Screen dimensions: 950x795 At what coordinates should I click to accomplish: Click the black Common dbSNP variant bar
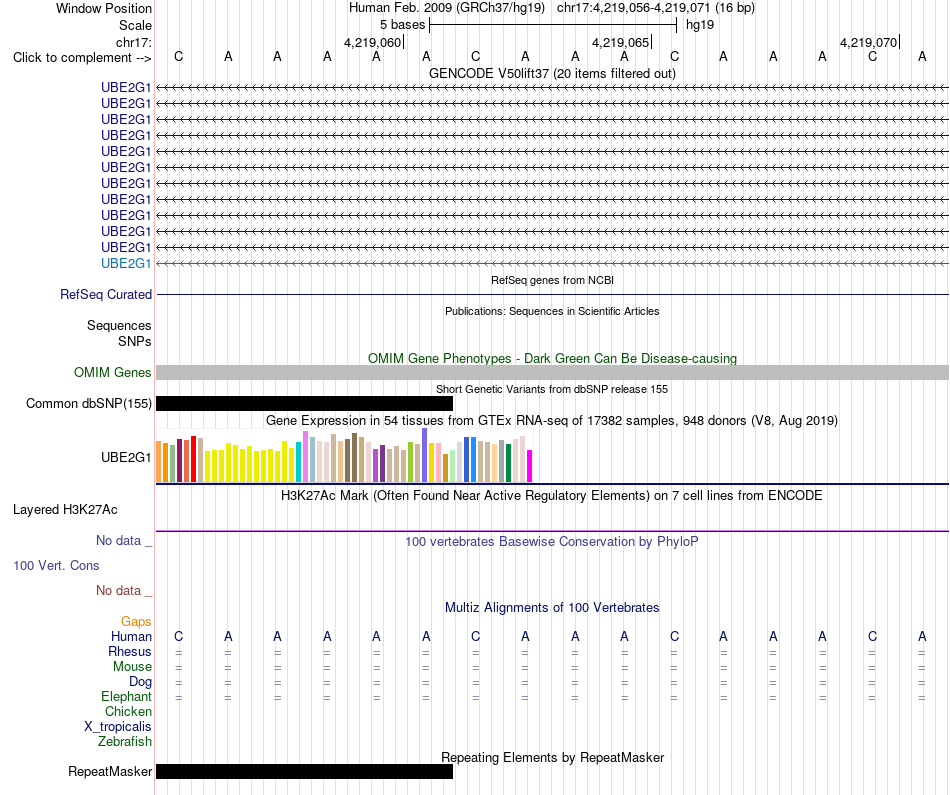304,404
